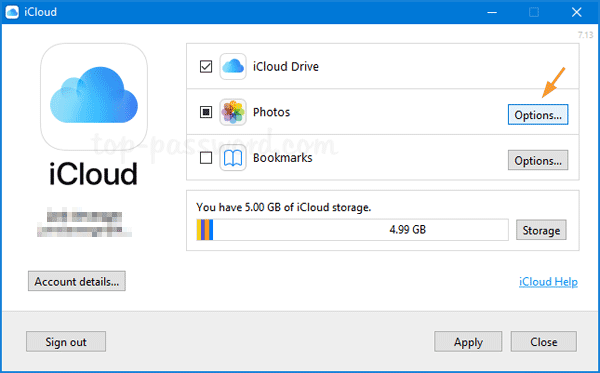Follow the iCloud Help link

pos(548,282)
